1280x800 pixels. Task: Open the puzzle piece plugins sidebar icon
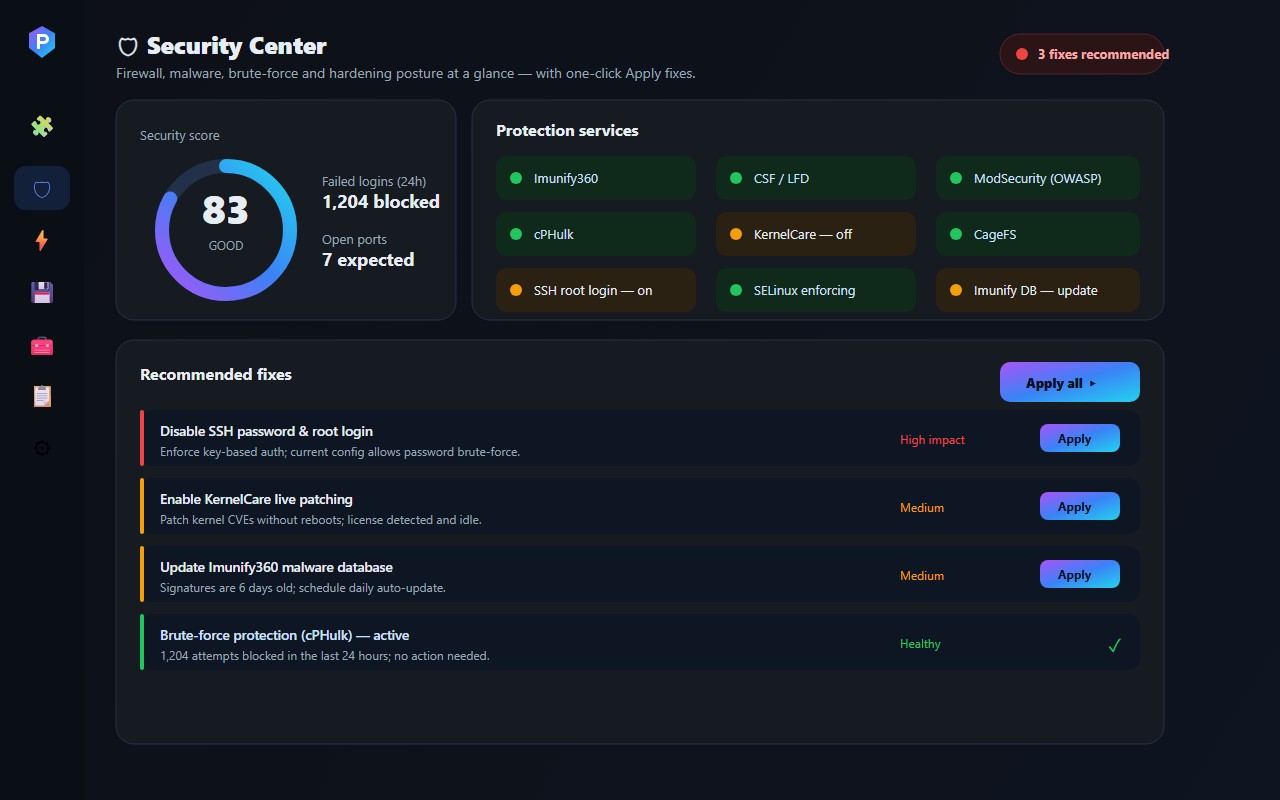point(42,127)
